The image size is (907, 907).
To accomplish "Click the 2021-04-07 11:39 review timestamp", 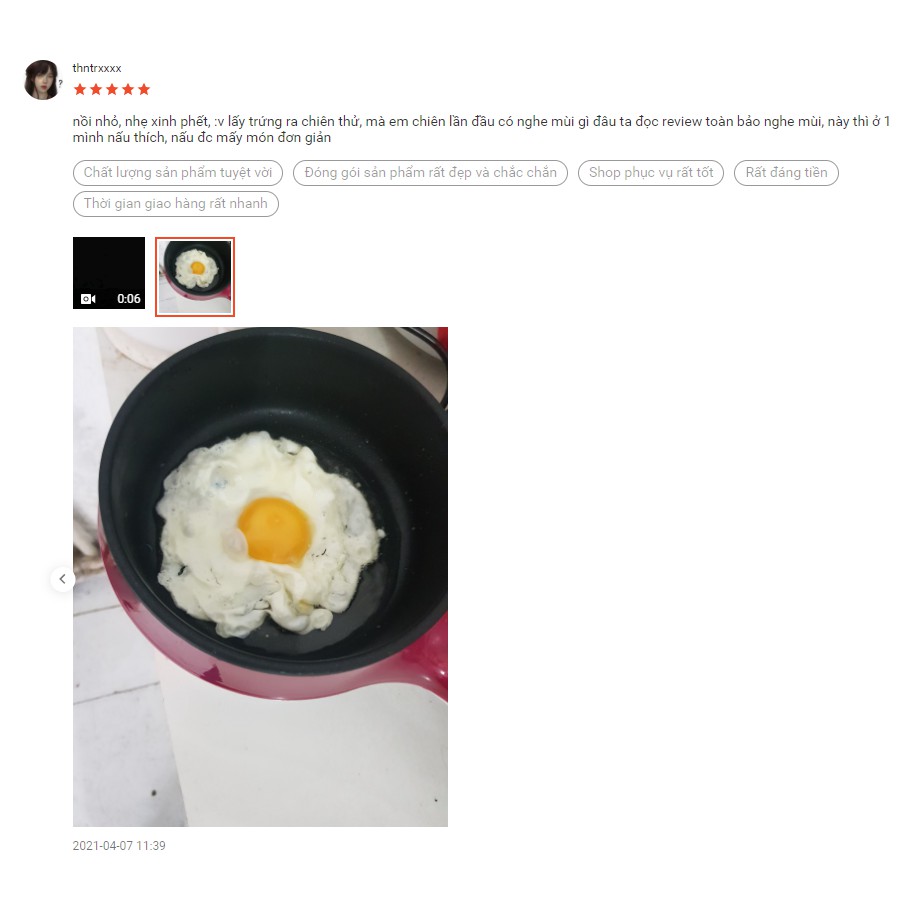I will pyautogui.click(x=119, y=845).
